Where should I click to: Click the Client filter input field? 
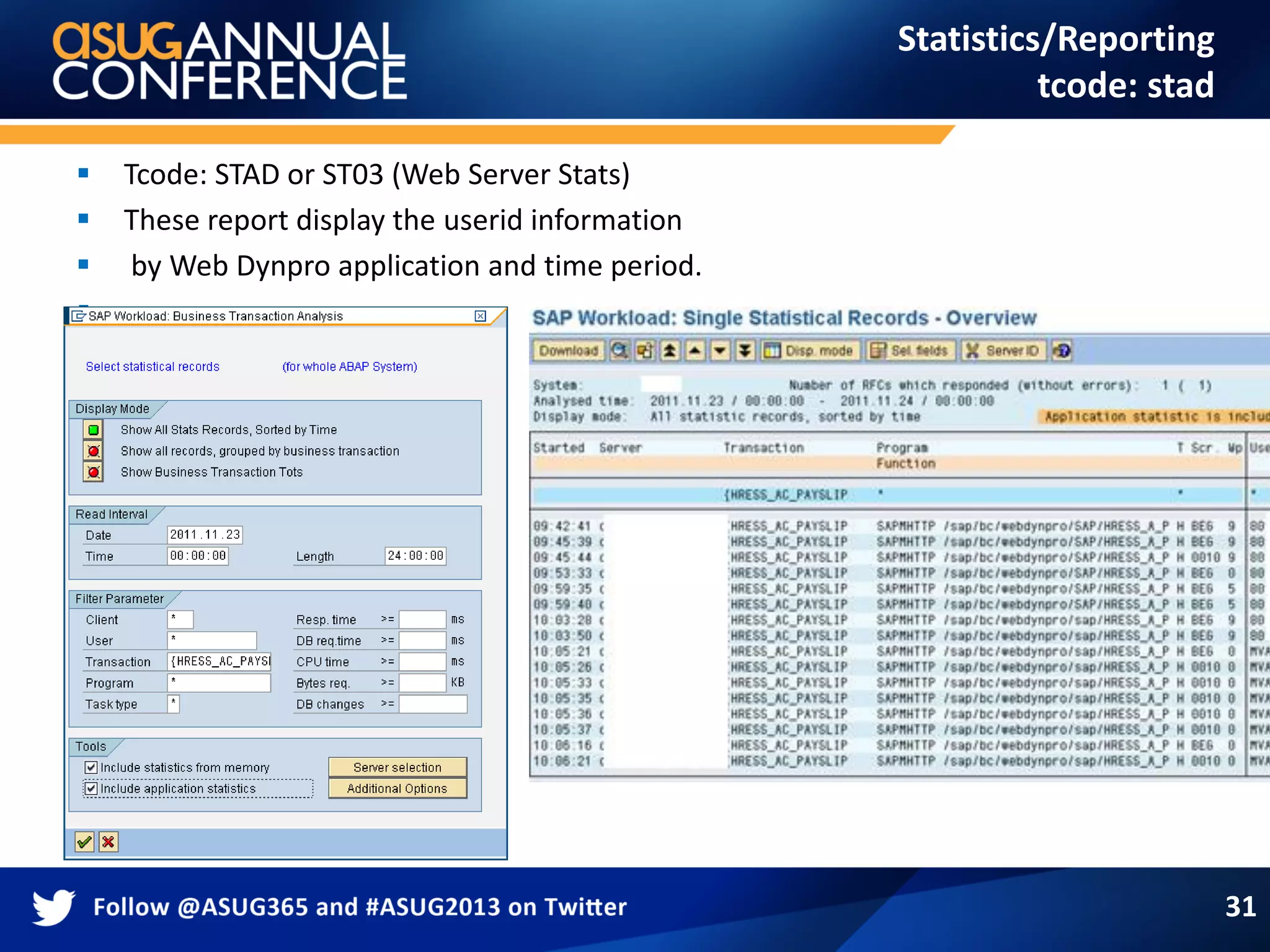[x=180, y=619]
